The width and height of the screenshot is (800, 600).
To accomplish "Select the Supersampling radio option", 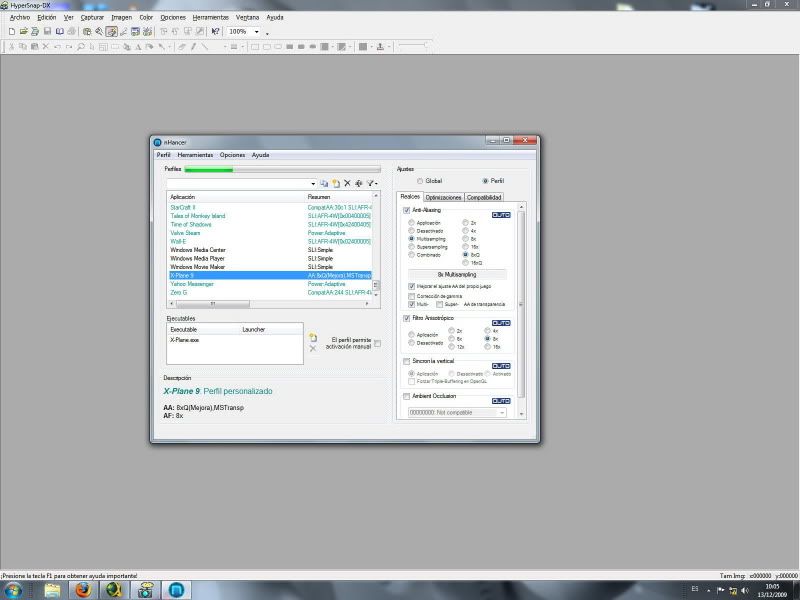I will click(411, 247).
